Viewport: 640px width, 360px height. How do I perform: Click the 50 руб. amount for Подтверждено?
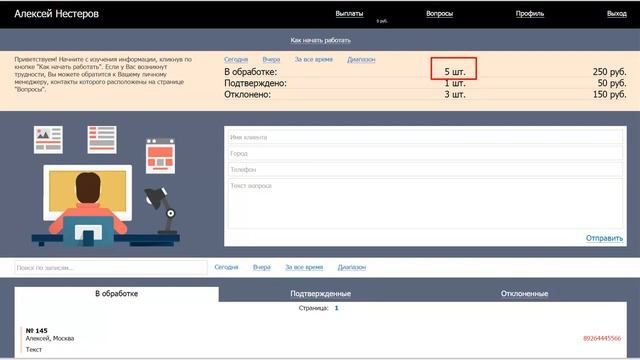coord(612,83)
